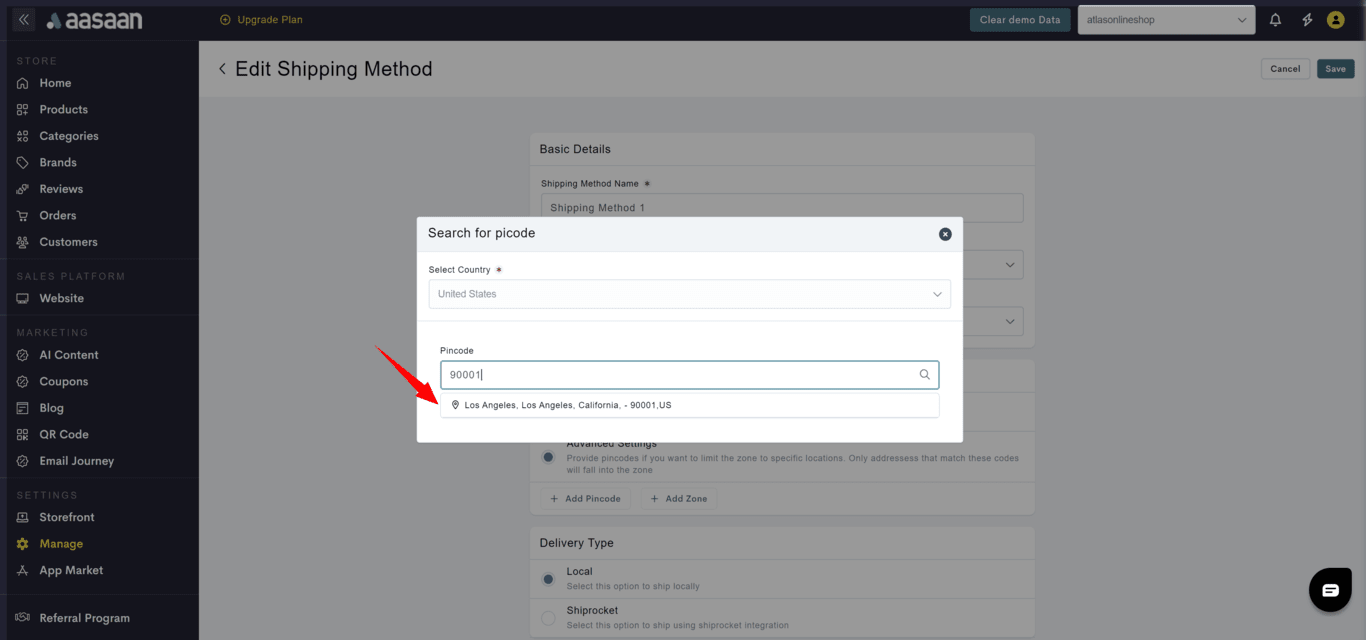1366x640 pixels.
Task: Go to Coupons in the Marketing section
Action: point(63,381)
